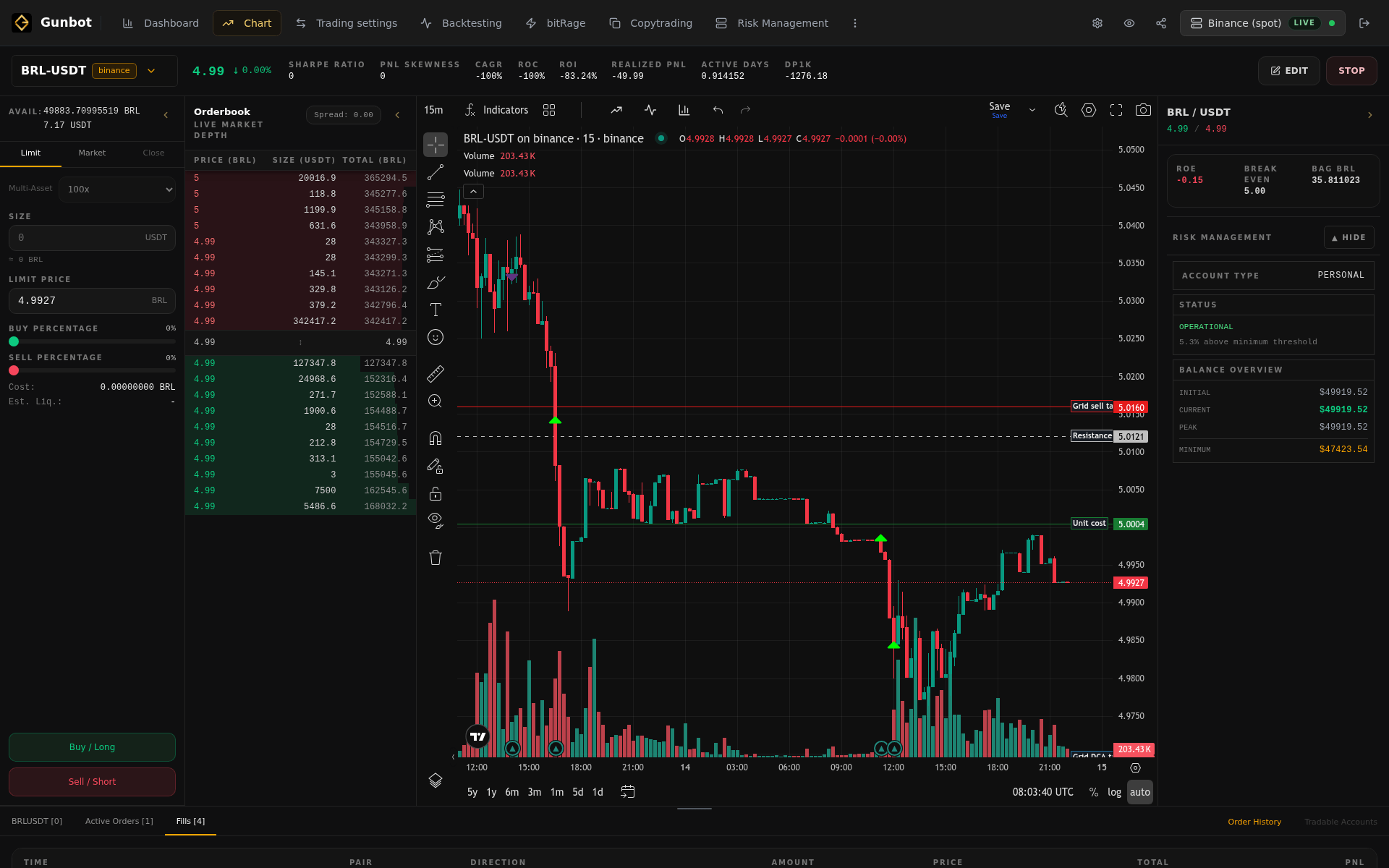The height and width of the screenshot is (868, 1389).
Task: Switch to the Active Orders [1] tab
Action: click(x=119, y=821)
